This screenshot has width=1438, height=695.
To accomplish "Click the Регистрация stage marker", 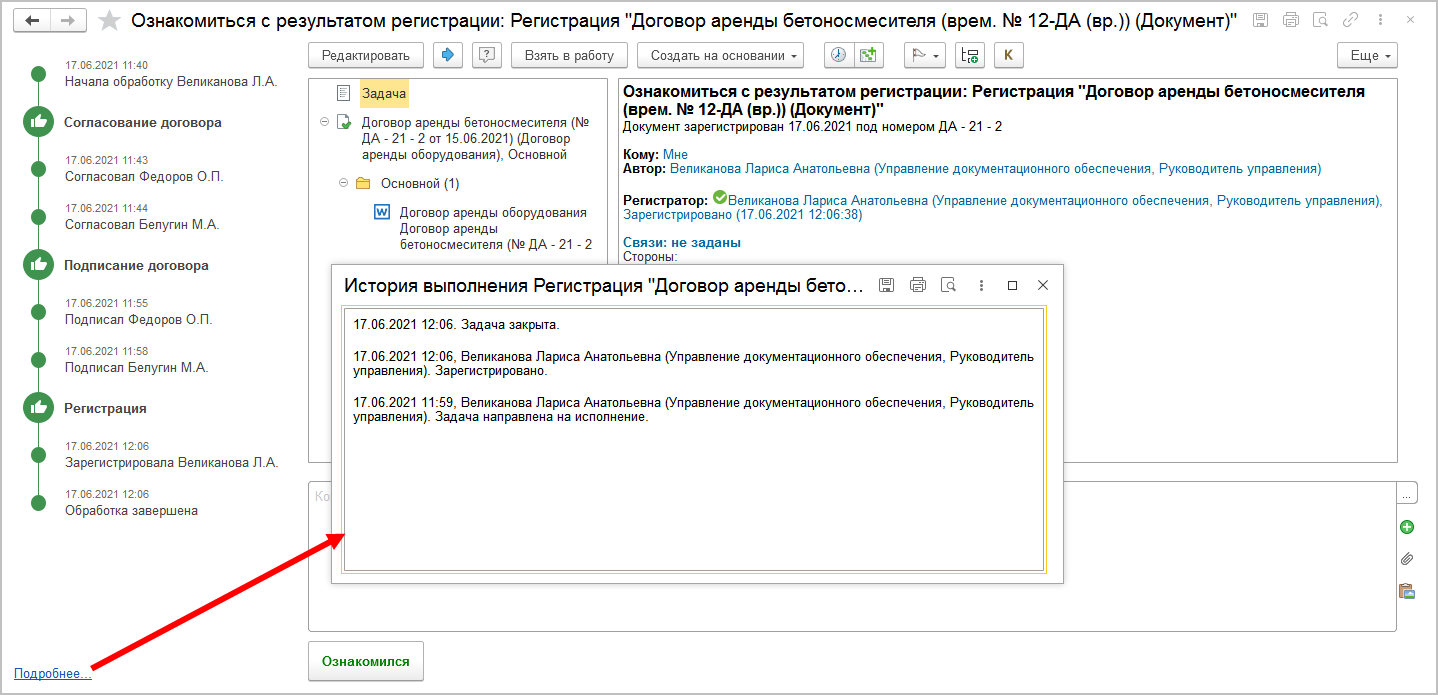I will point(38,408).
